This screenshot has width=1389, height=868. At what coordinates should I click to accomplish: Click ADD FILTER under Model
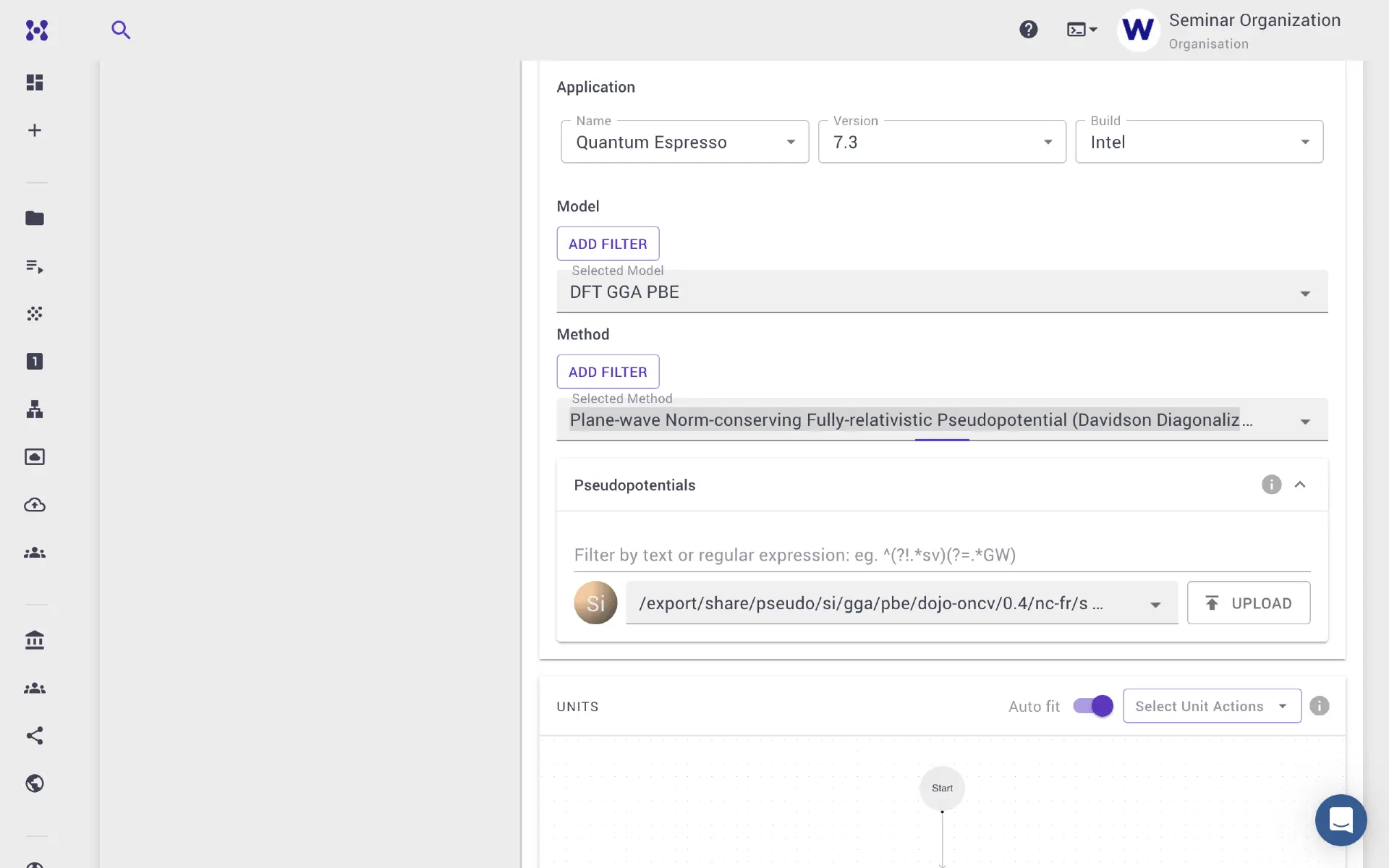tap(608, 244)
